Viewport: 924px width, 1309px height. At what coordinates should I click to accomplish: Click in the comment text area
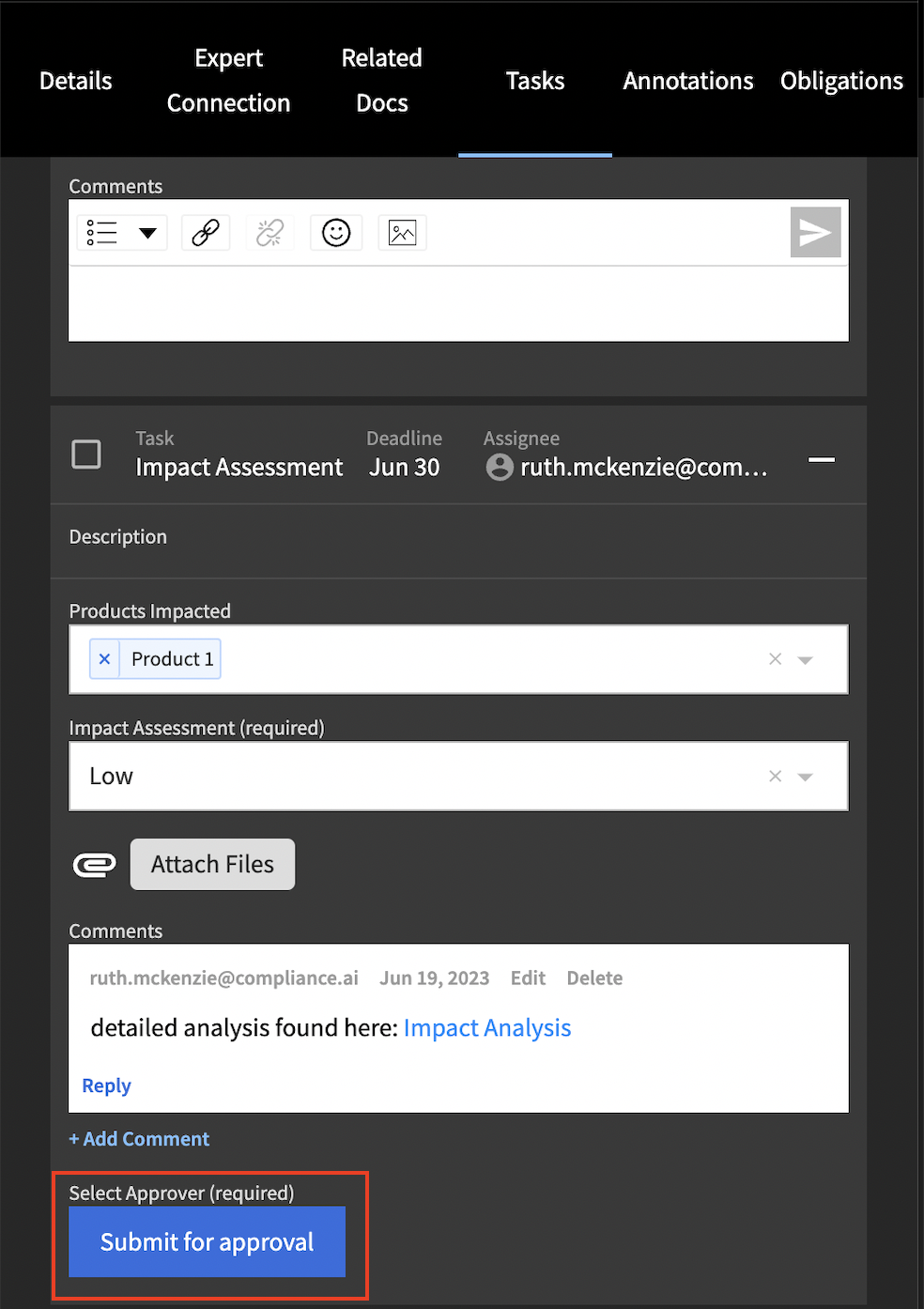458,303
